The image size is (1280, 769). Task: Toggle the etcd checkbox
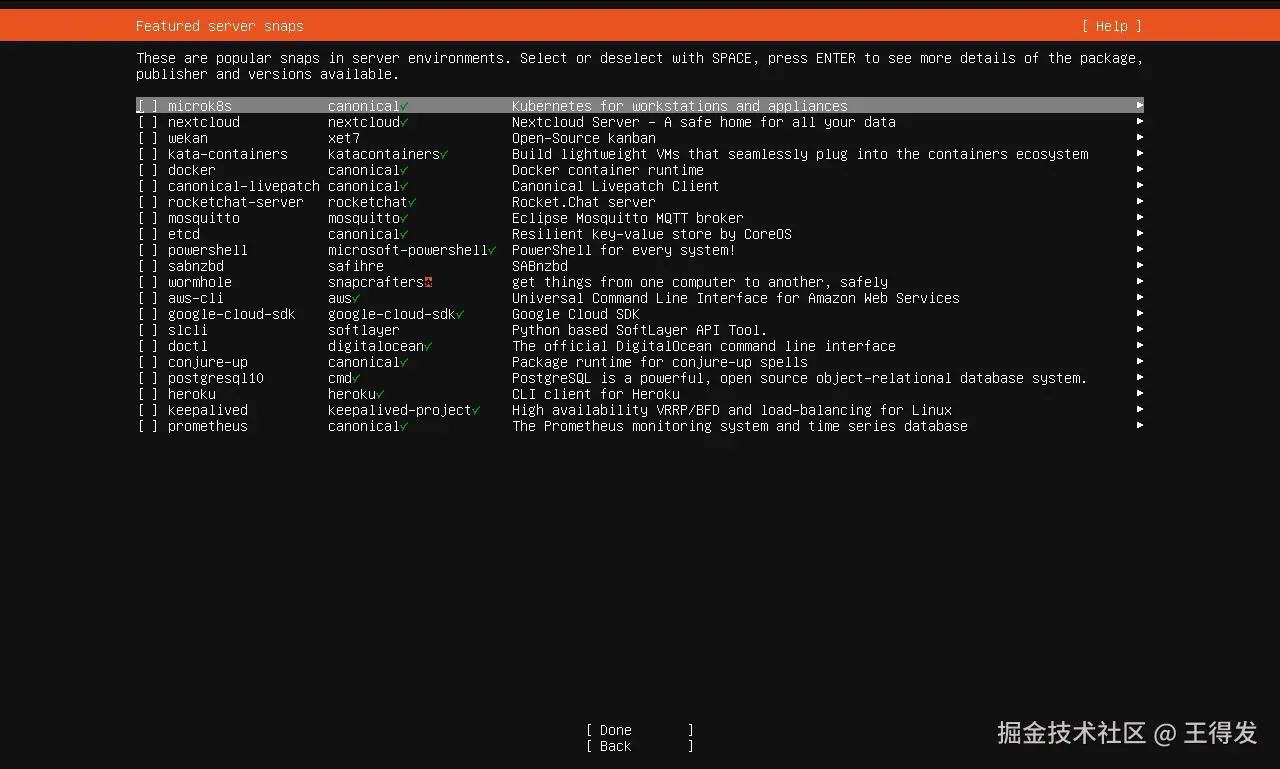(x=148, y=234)
